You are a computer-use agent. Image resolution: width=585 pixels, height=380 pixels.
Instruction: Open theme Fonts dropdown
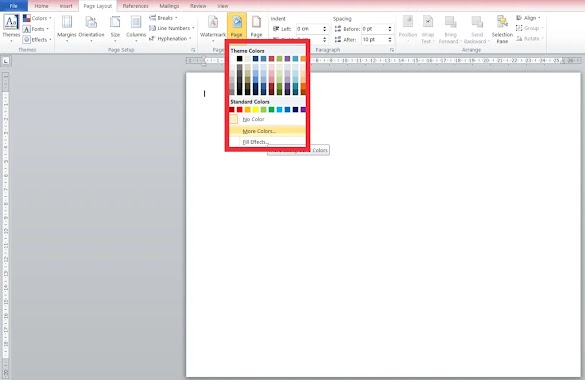point(36,29)
